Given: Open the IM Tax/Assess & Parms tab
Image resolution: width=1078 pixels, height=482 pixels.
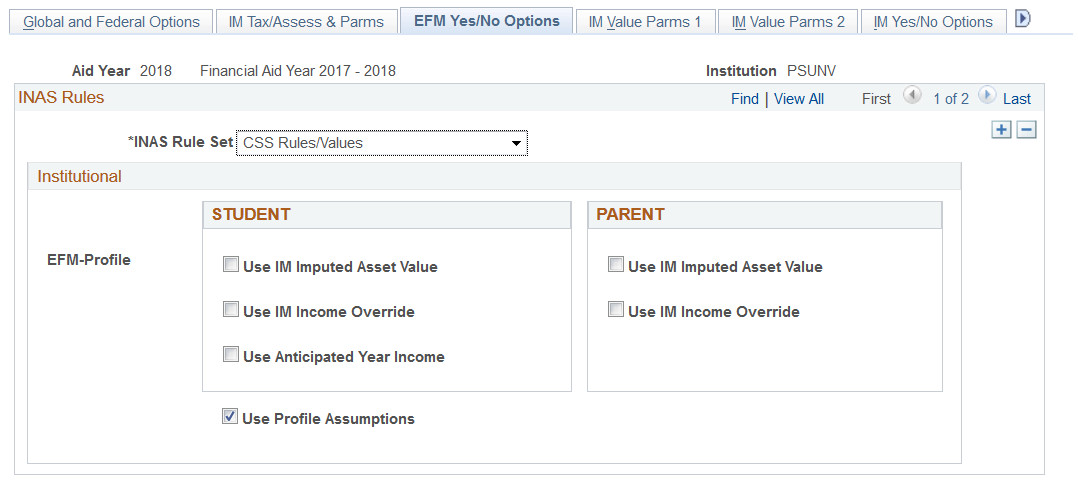Looking at the screenshot, I should coord(306,22).
